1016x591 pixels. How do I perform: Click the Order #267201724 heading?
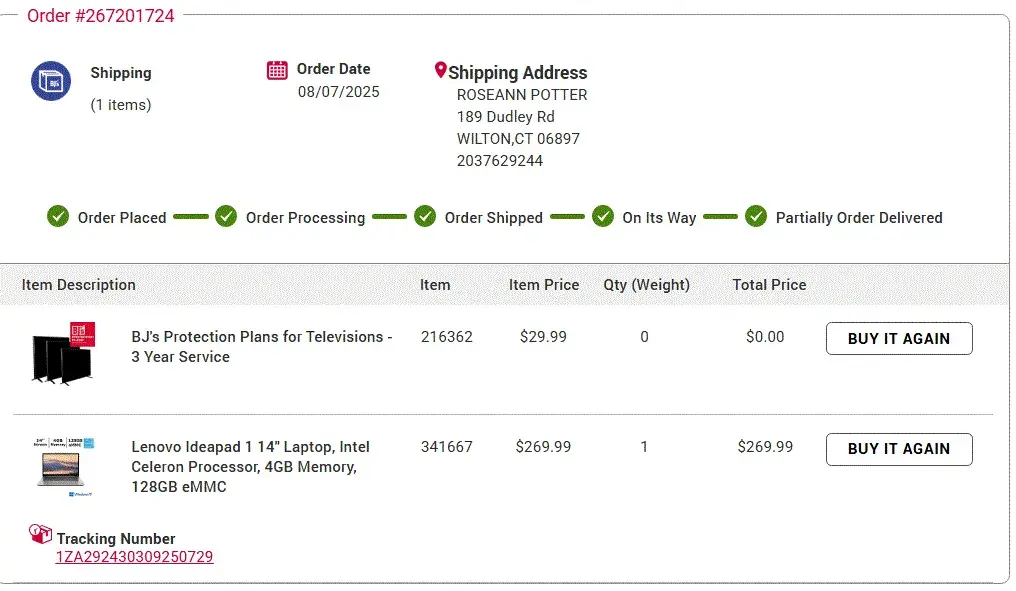[100, 16]
